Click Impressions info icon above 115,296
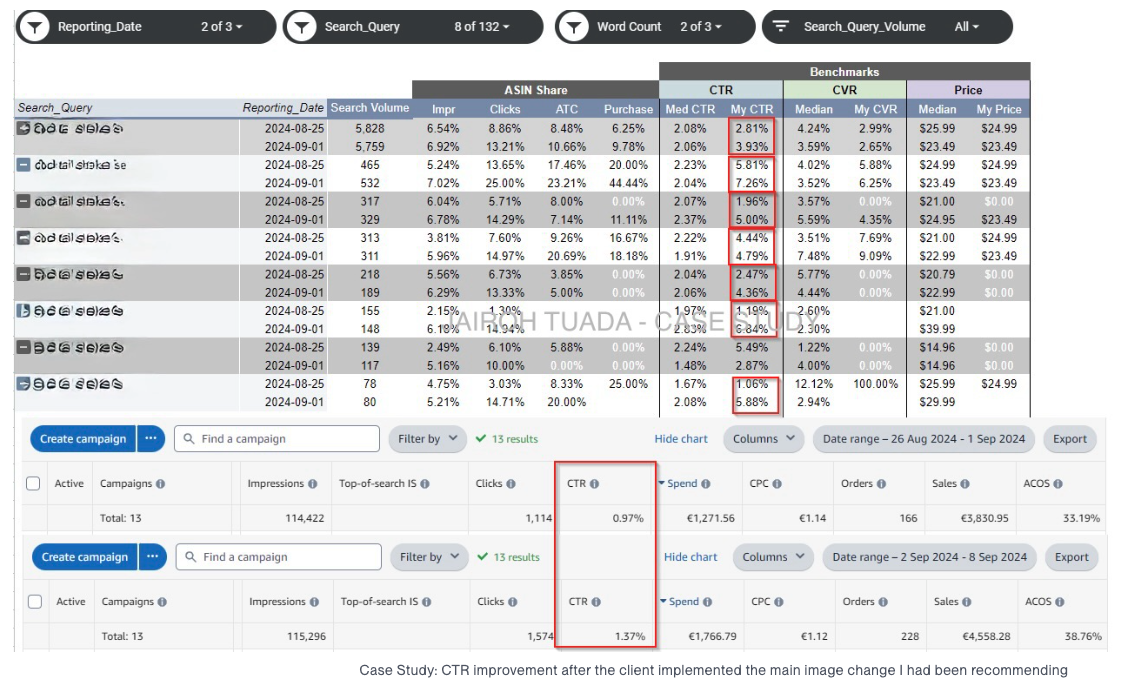 tap(314, 602)
